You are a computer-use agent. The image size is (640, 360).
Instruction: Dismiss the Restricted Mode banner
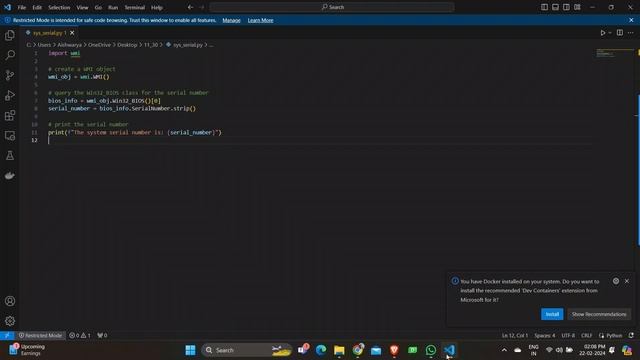[x=631, y=20]
